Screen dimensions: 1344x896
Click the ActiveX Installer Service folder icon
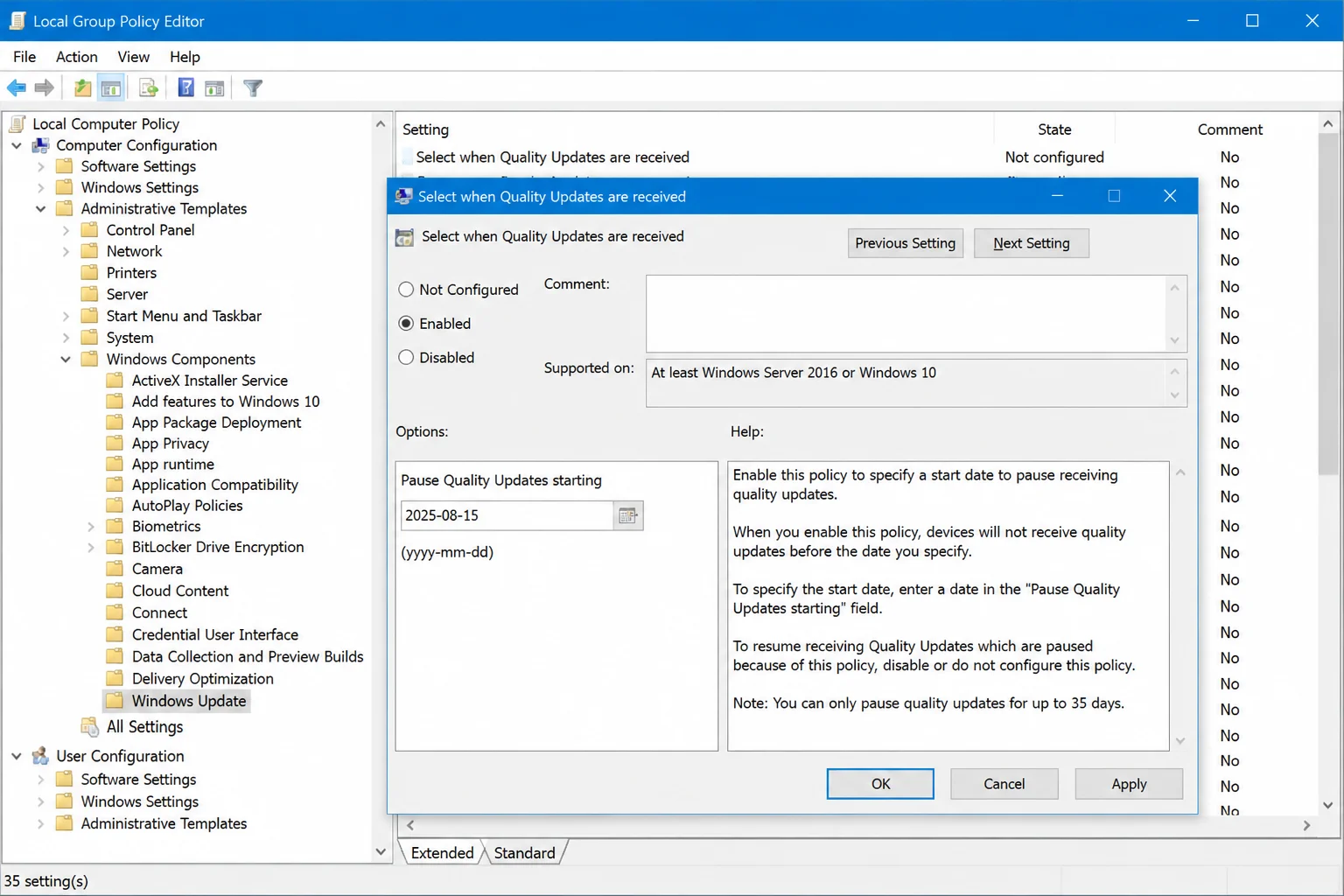pos(115,381)
